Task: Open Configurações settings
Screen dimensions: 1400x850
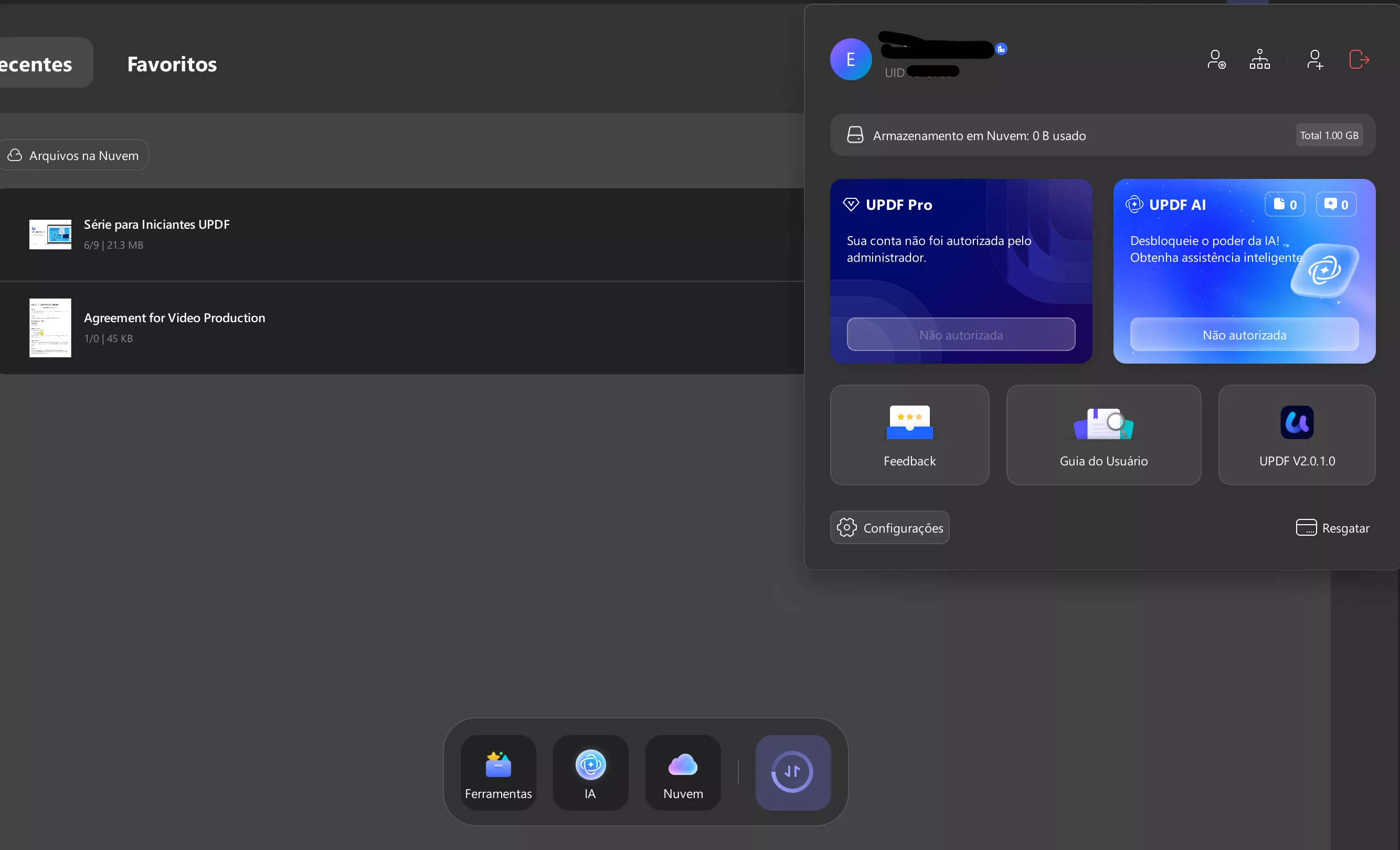Action: point(890,527)
